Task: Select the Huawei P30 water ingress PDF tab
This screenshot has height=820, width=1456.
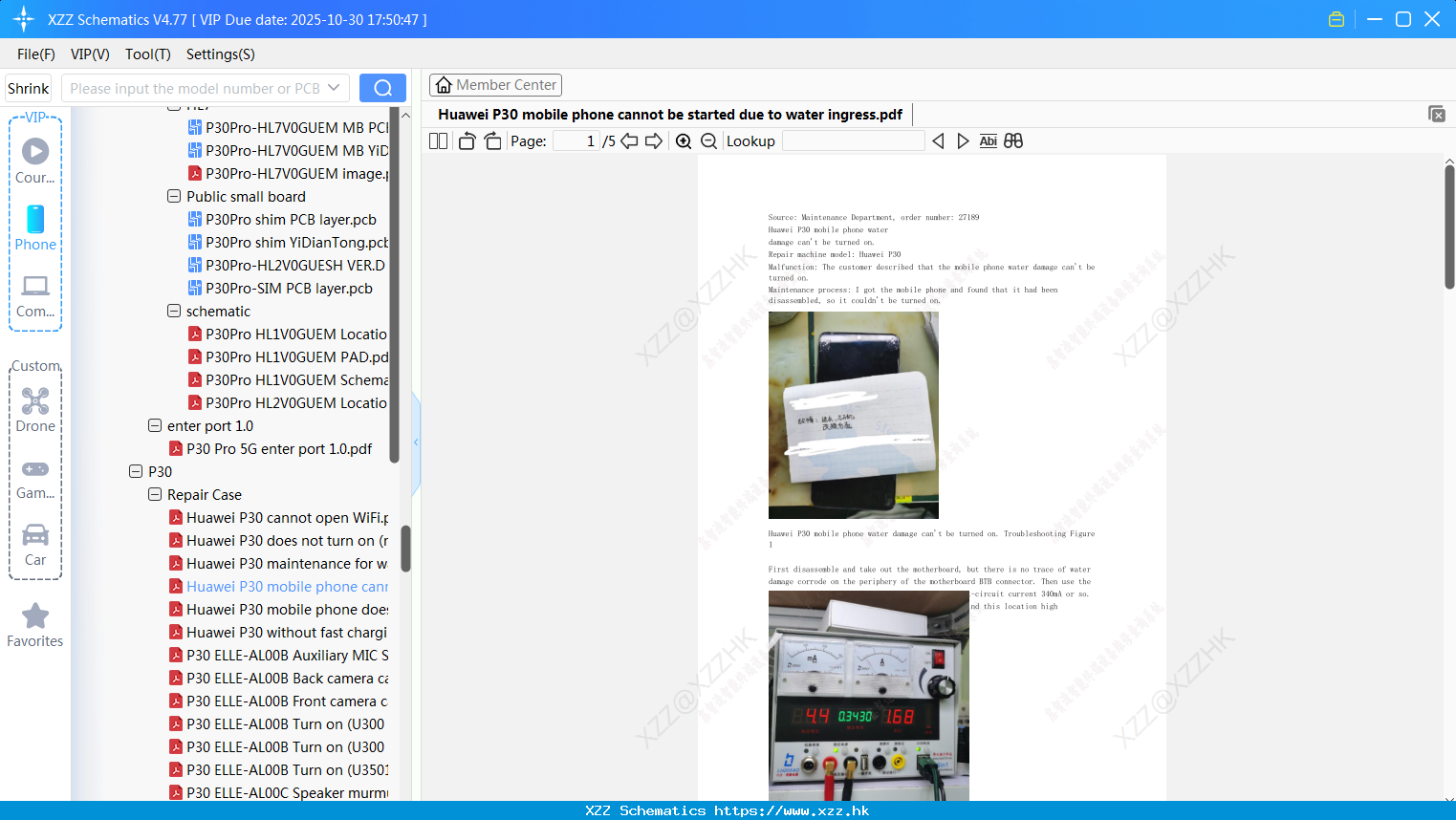Action: (670, 115)
